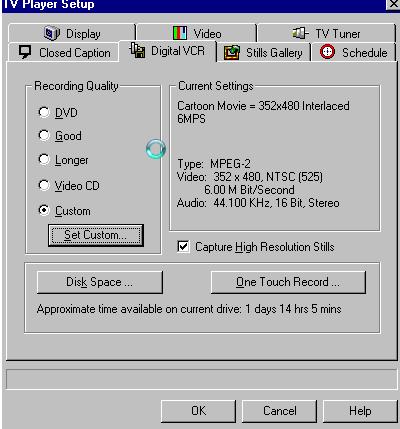Click the Display tab monitor icon

tap(52, 33)
